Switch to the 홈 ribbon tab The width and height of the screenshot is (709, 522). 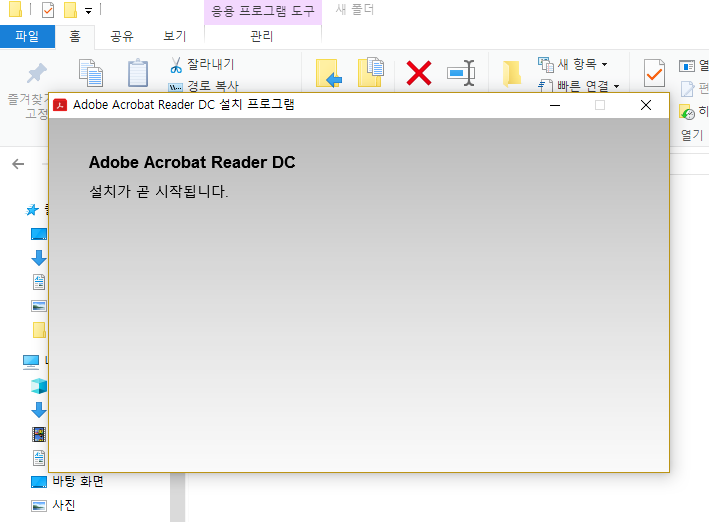(75, 36)
